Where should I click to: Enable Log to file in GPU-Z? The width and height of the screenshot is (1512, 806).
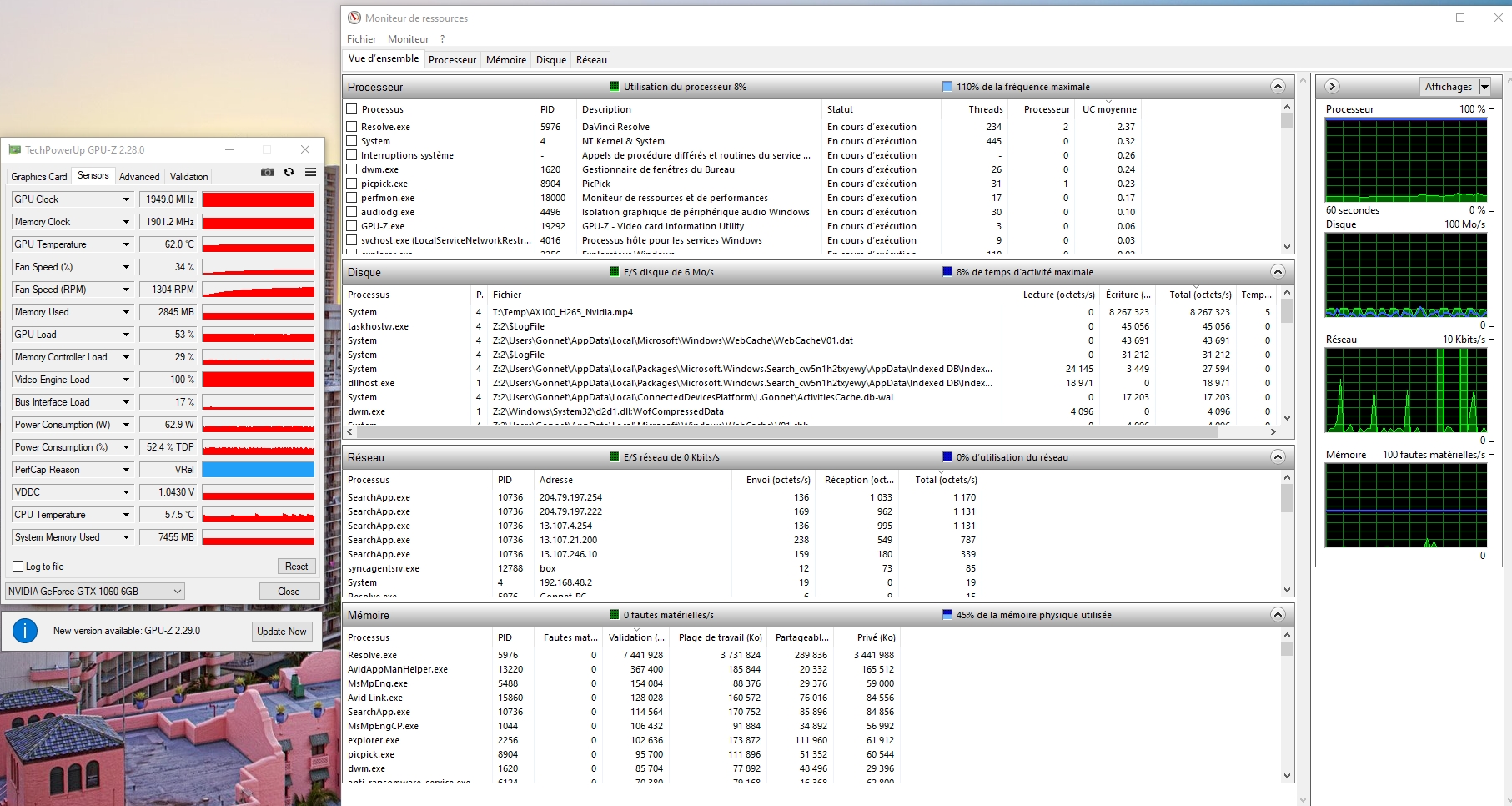18,567
